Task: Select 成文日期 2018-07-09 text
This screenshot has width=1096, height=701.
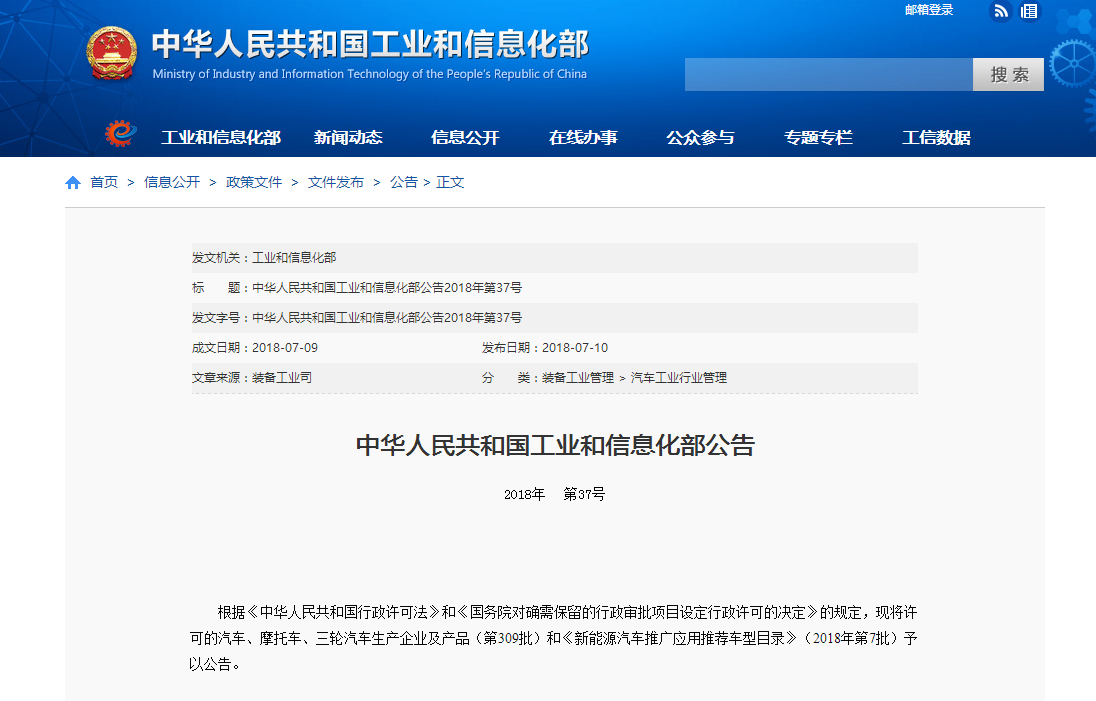Action: [x=254, y=348]
